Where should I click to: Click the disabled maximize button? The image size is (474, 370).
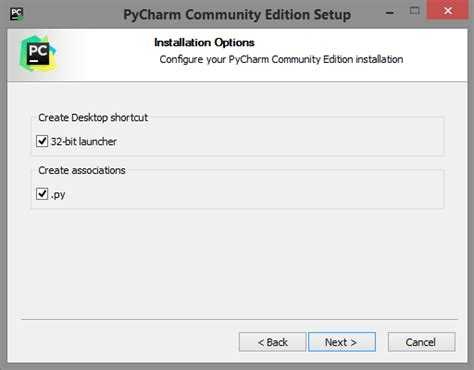(x=414, y=11)
